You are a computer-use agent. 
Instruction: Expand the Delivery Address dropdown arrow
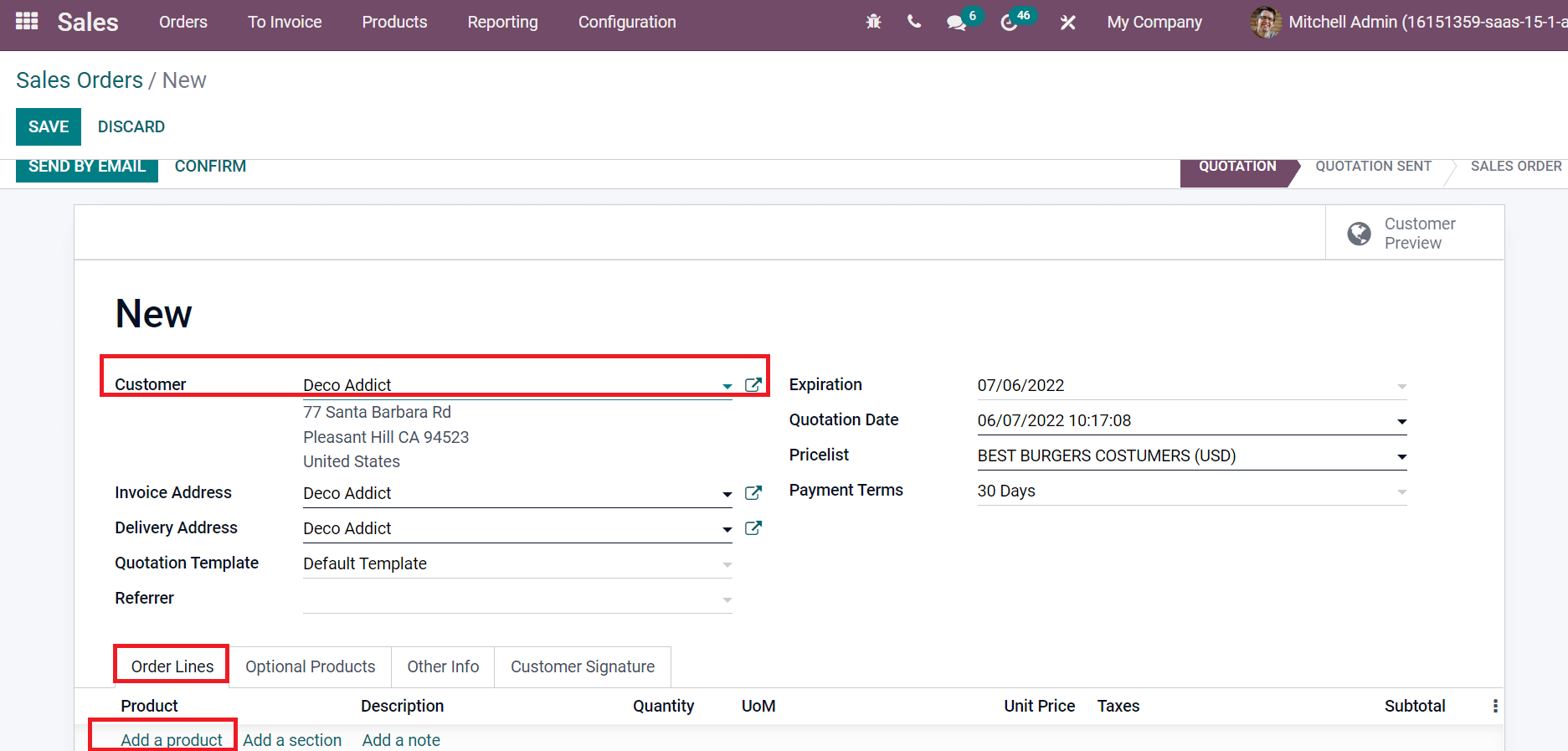[x=727, y=529]
